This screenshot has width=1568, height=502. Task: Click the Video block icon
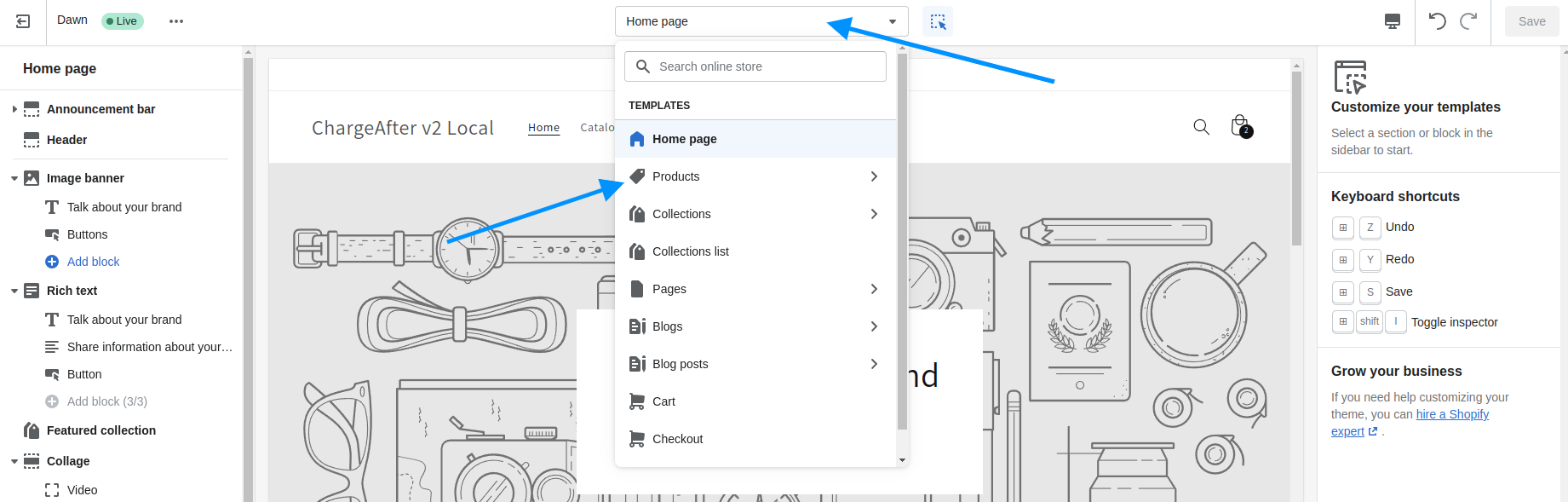tap(52, 490)
